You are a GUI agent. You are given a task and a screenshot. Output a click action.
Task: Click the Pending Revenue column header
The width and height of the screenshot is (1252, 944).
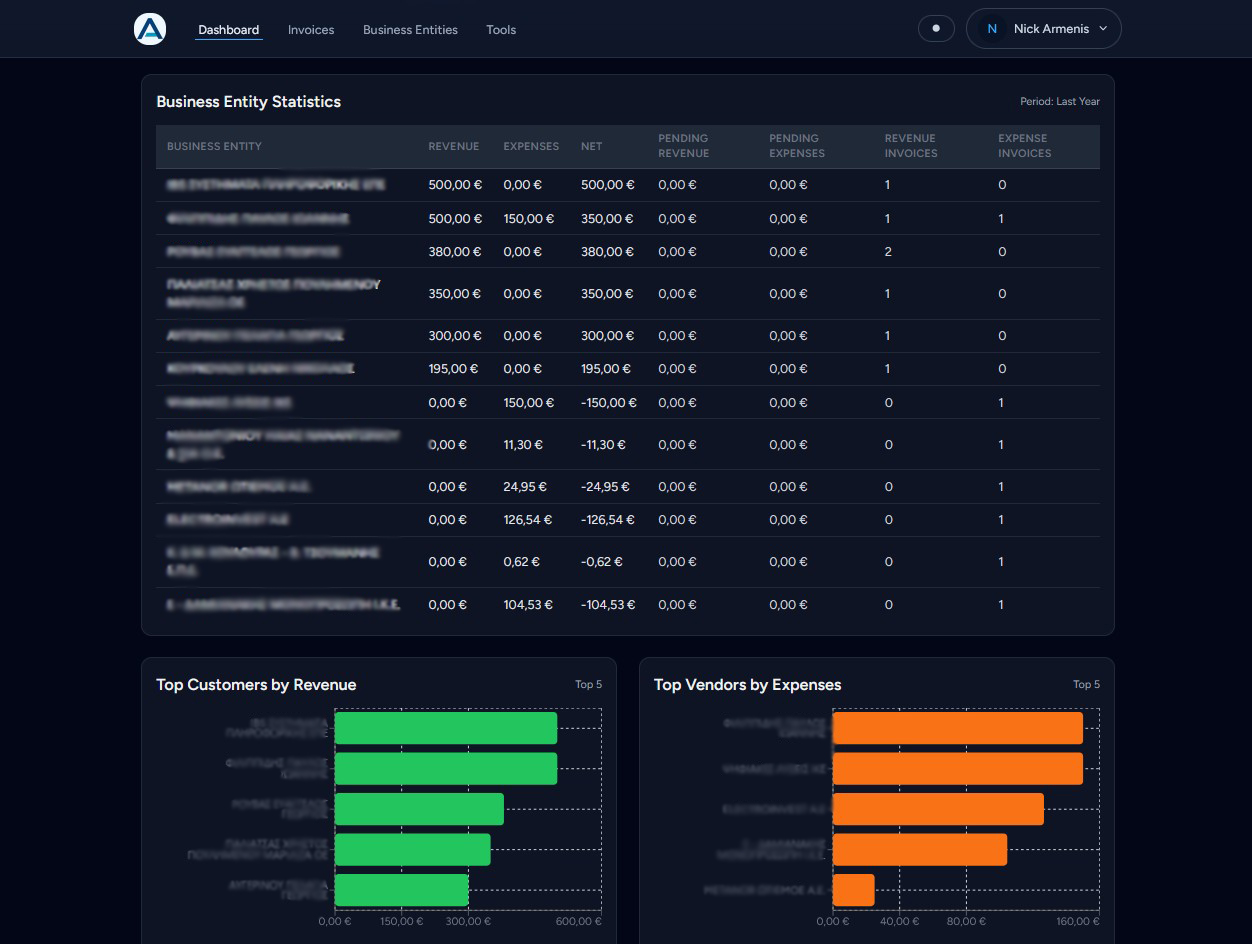(683, 146)
